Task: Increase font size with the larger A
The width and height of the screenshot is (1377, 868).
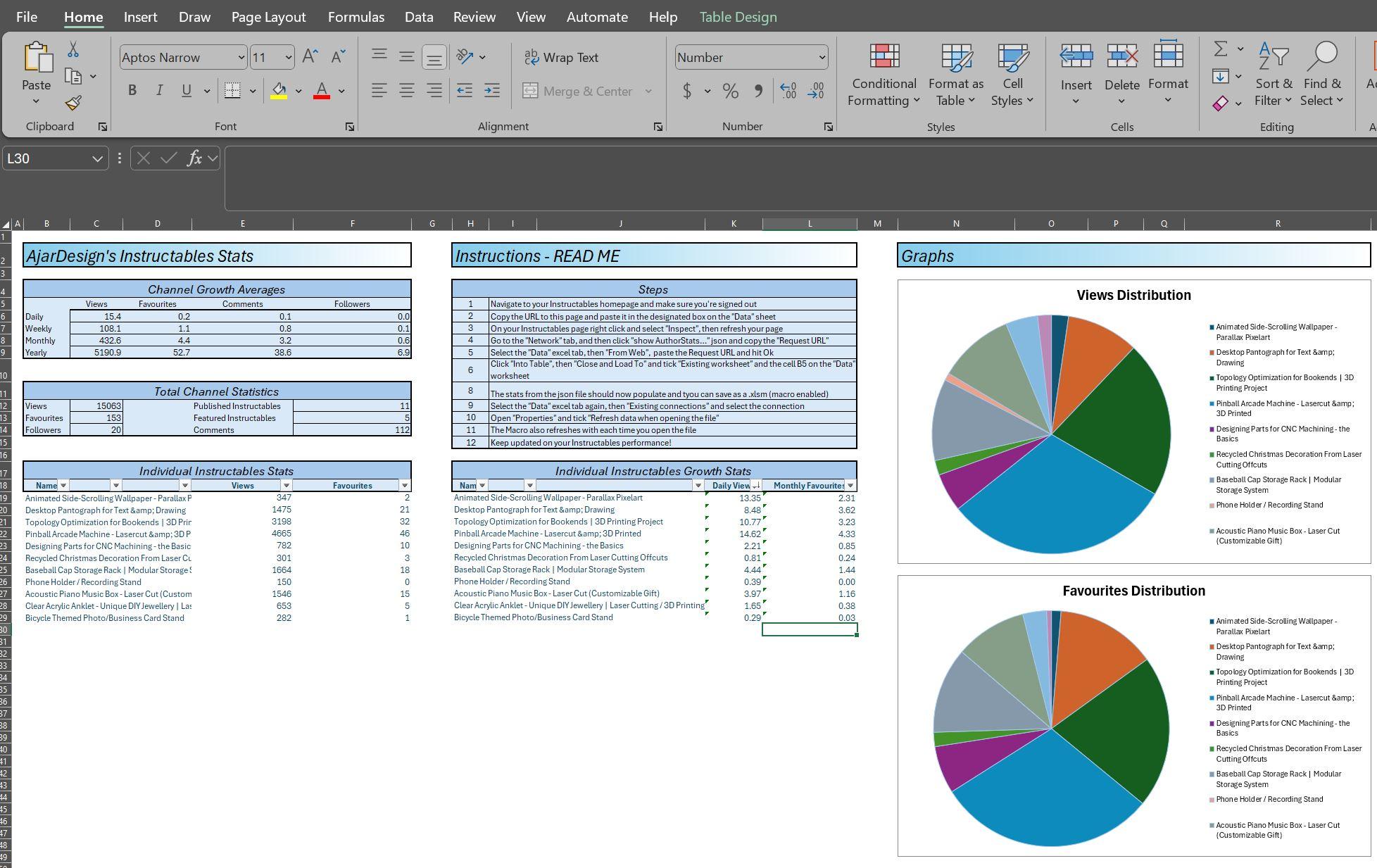Action: click(x=310, y=57)
